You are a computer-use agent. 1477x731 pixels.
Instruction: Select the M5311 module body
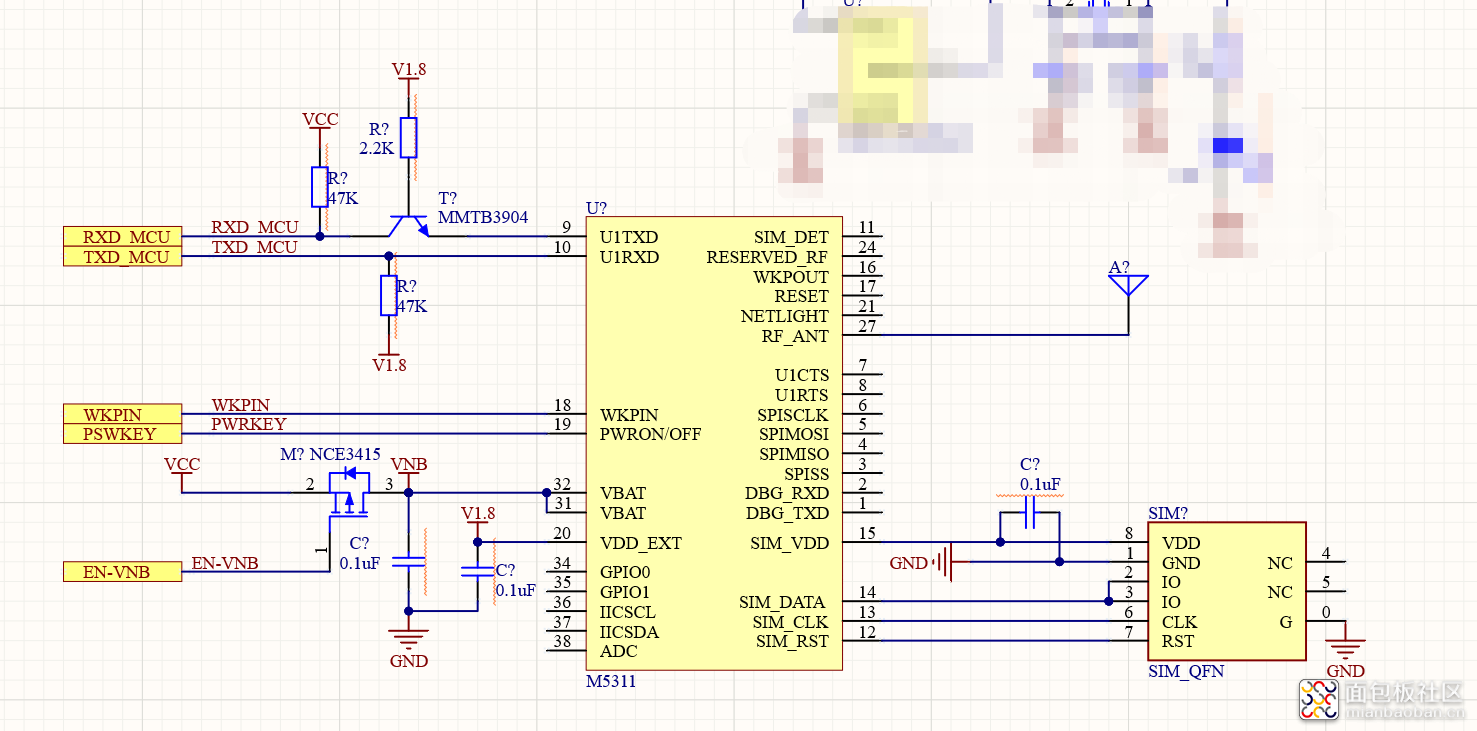click(714, 443)
